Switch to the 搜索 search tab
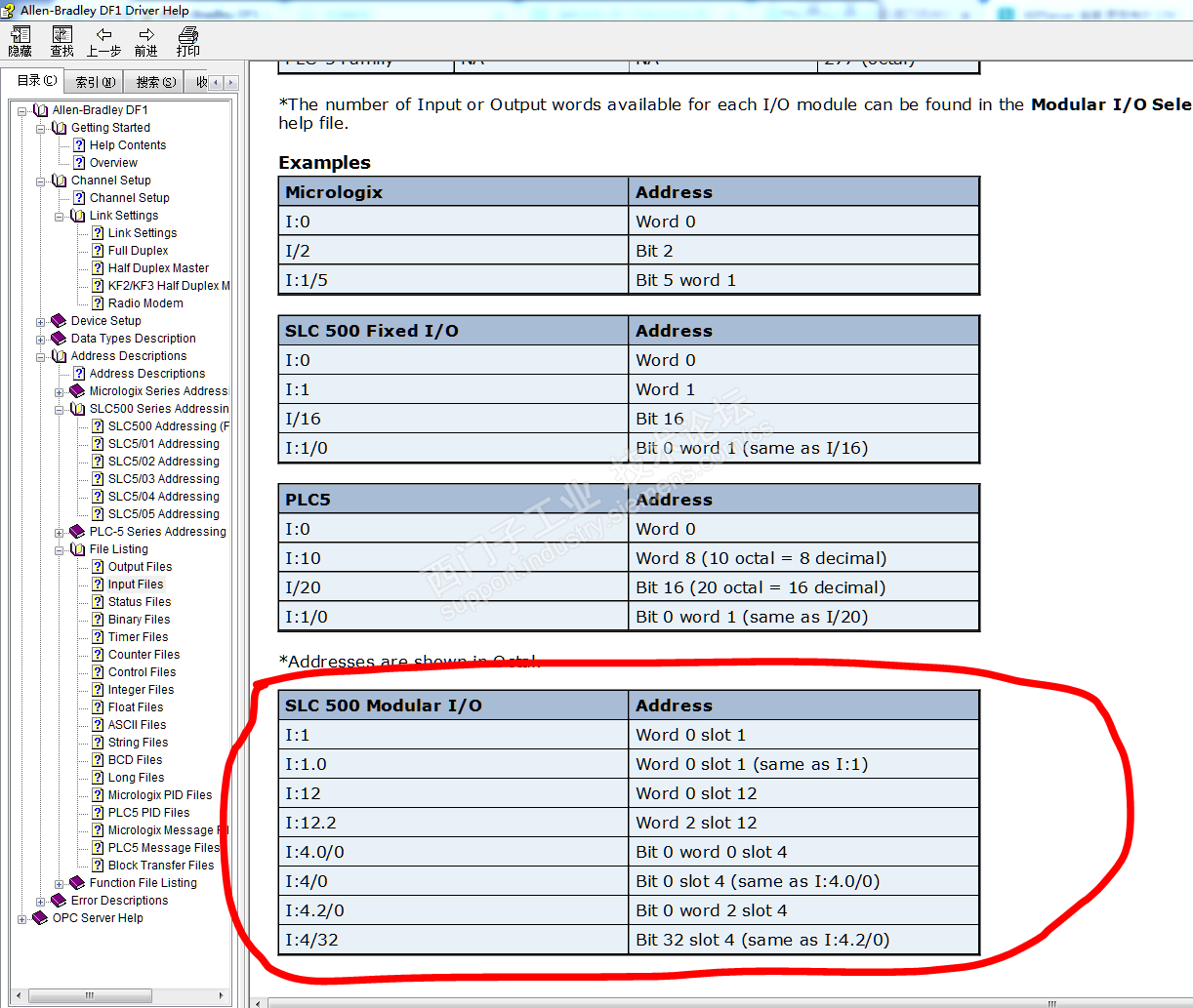Image resolution: width=1193 pixels, height=1008 pixels. coord(156,82)
